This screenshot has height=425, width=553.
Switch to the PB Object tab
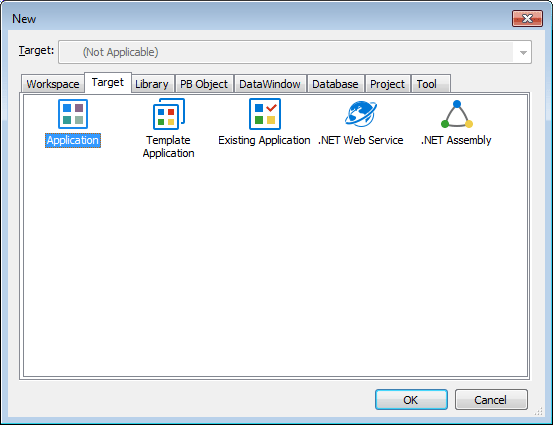coord(204,84)
